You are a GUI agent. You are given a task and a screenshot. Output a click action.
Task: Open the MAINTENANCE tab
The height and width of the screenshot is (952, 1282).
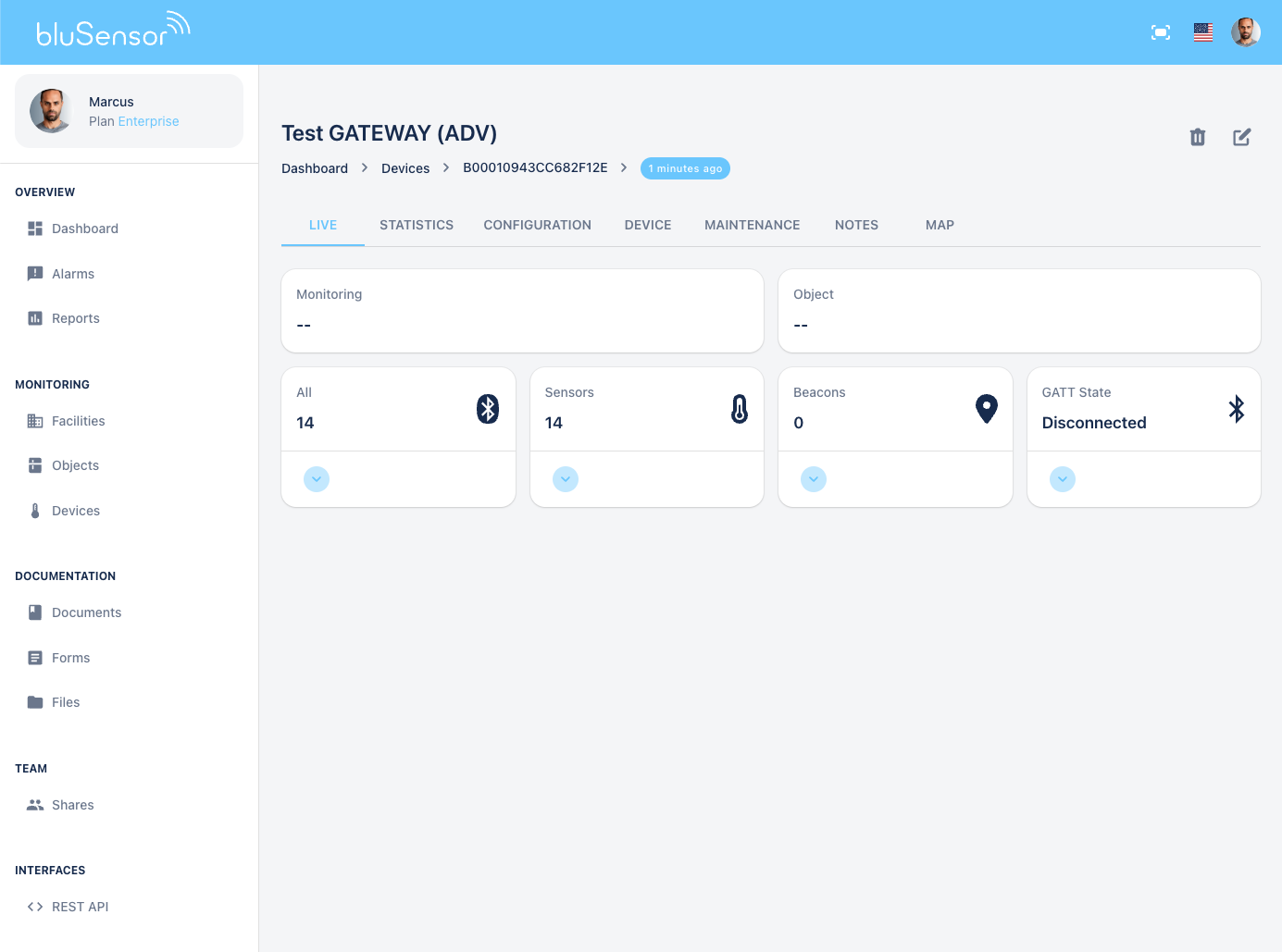point(752,225)
